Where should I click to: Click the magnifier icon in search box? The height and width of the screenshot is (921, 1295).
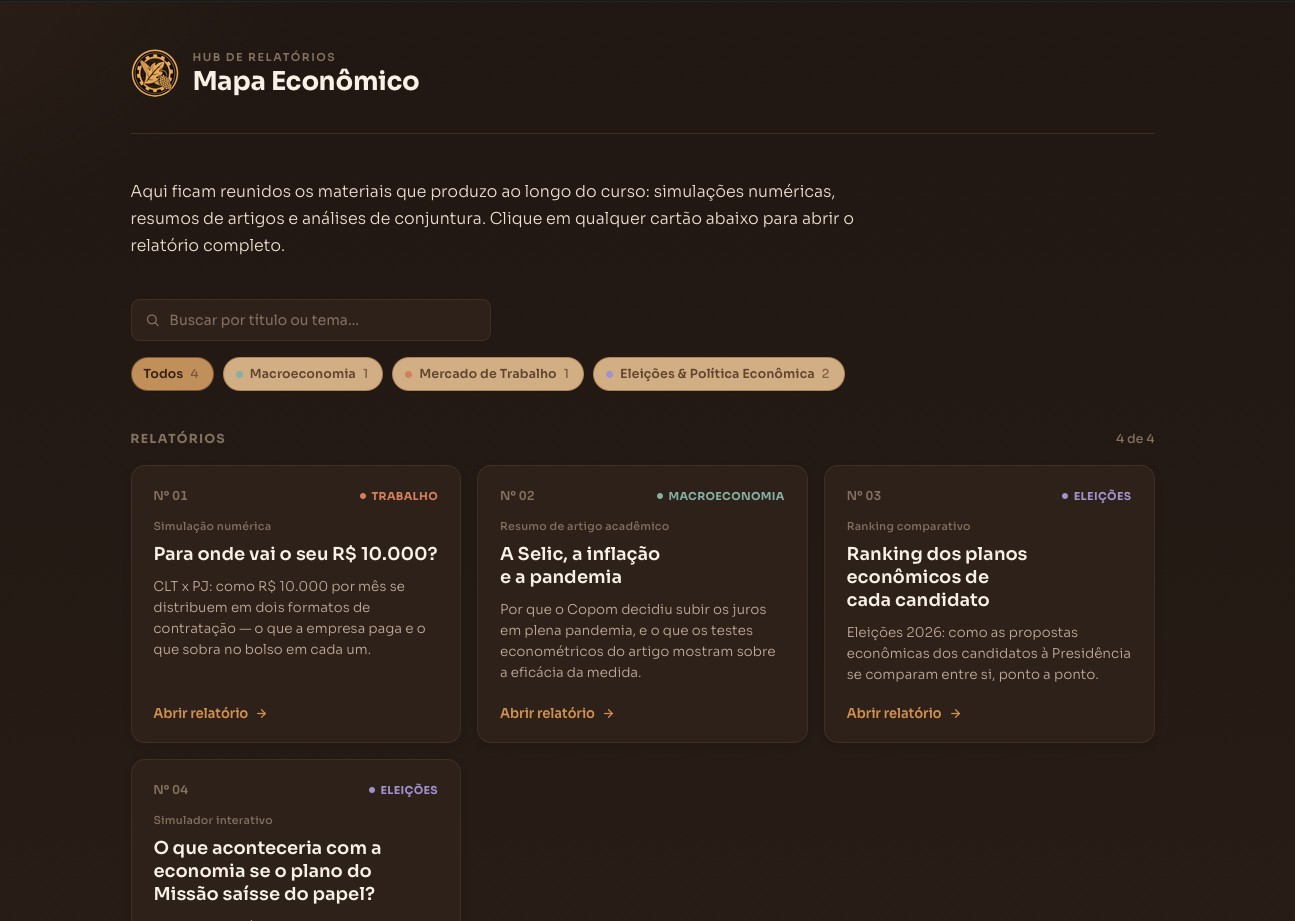click(x=153, y=320)
